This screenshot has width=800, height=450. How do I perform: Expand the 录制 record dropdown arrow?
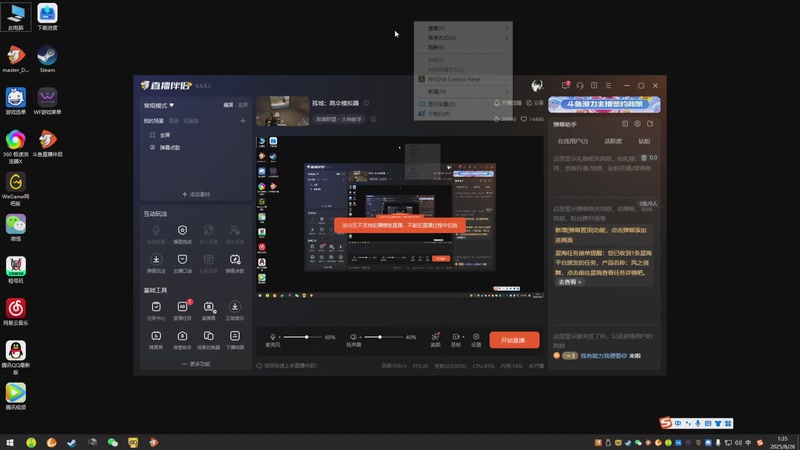[463, 337]
